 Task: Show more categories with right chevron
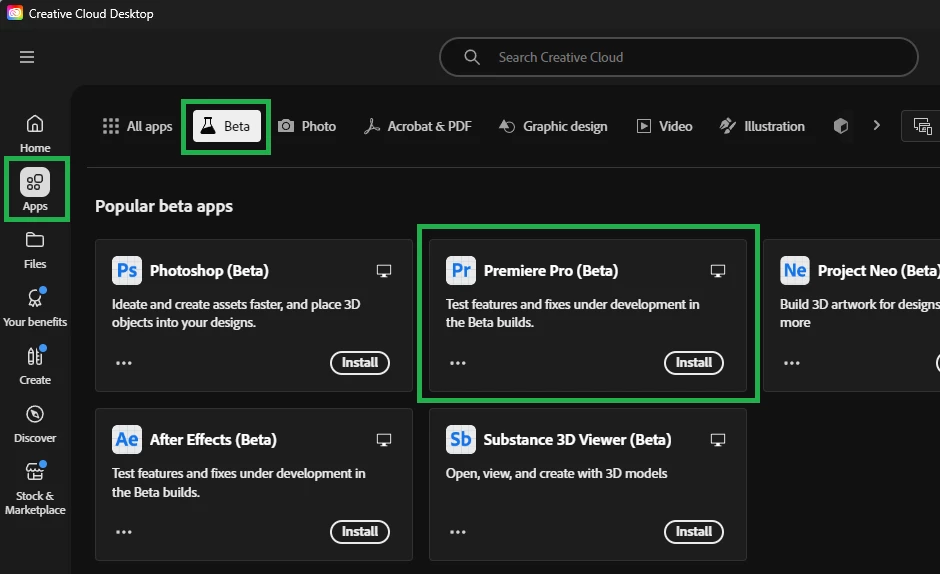pos(876,125)
